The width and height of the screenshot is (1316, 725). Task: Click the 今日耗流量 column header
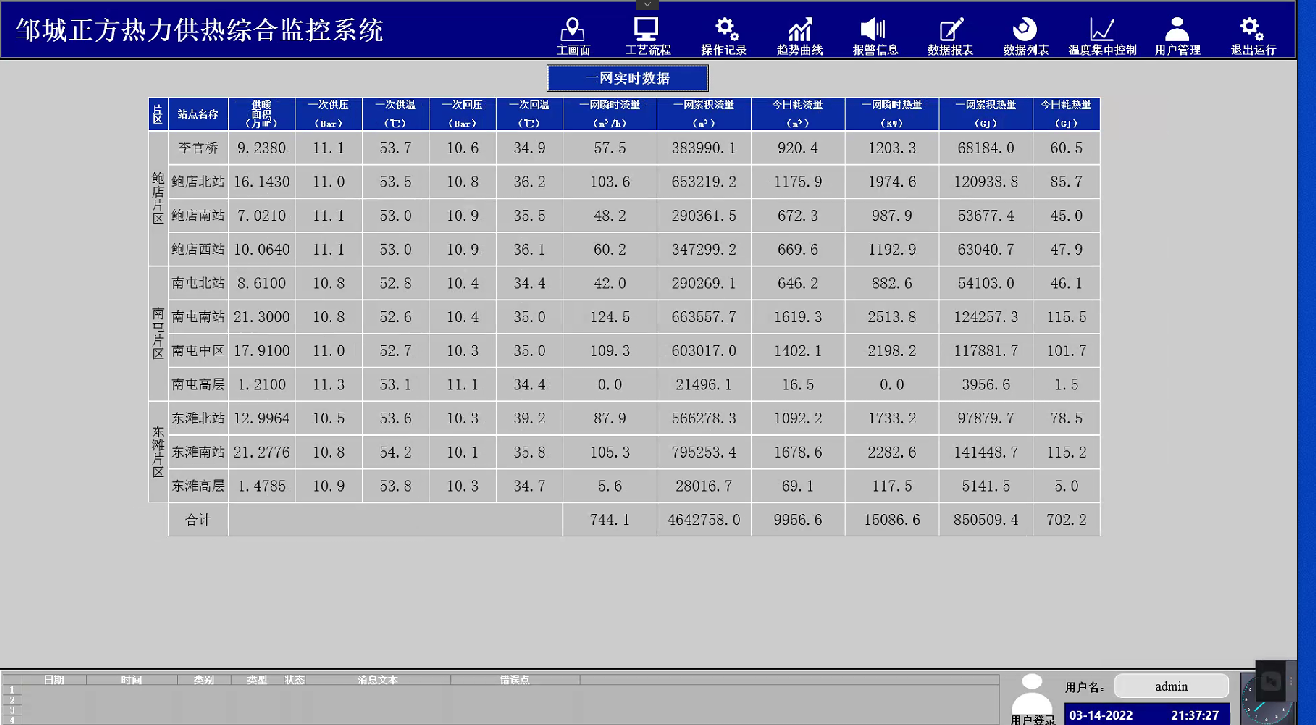[x=798, y=114]
